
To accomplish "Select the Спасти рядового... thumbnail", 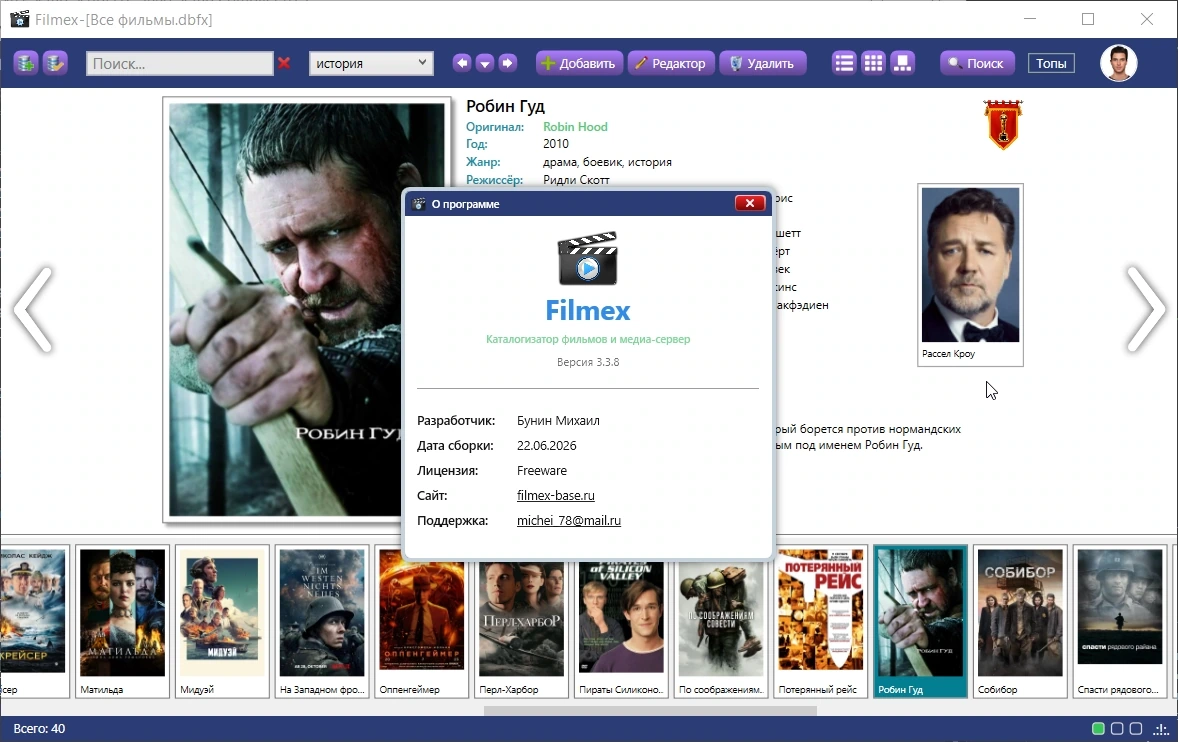I will [x=1119, y=621].
